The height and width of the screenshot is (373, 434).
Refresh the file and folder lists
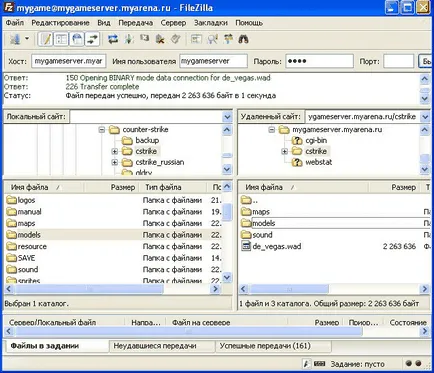coord(113,39)
